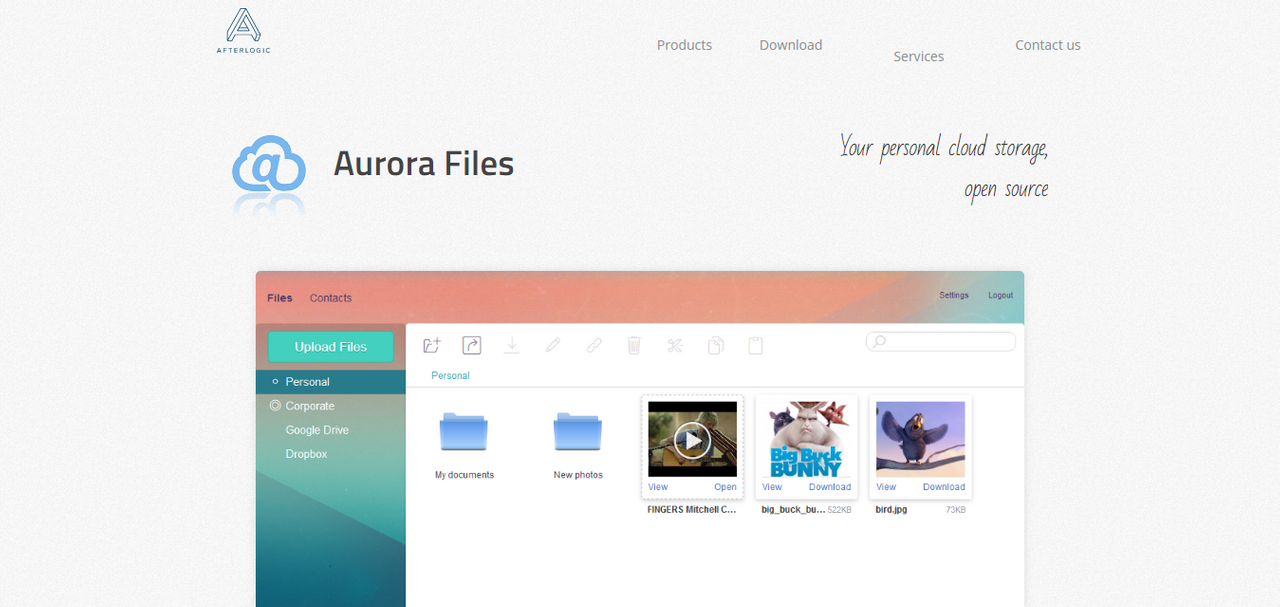
Task: Click the paste clipboard toolbar icon
Action: pyautogui.click(x=756, y=345)
